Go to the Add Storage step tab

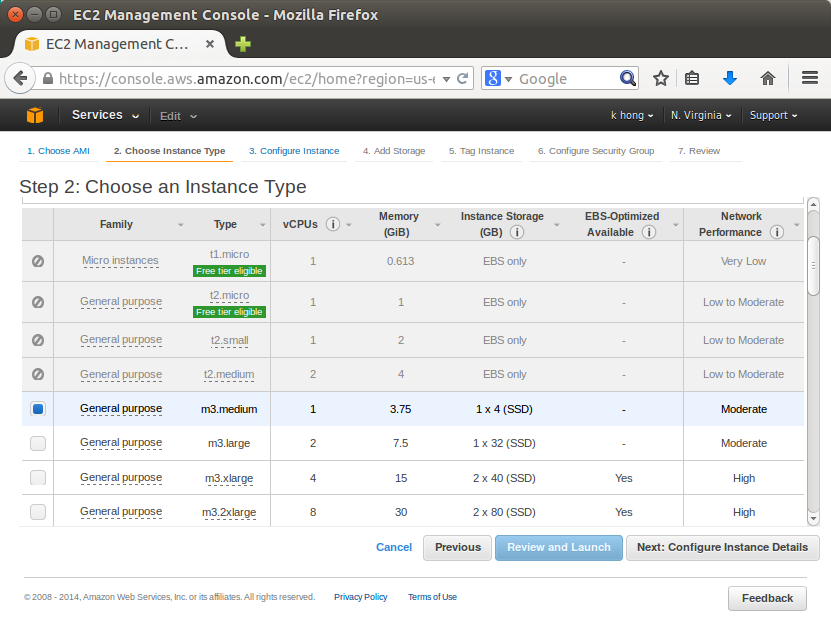(x=394, y=151)
